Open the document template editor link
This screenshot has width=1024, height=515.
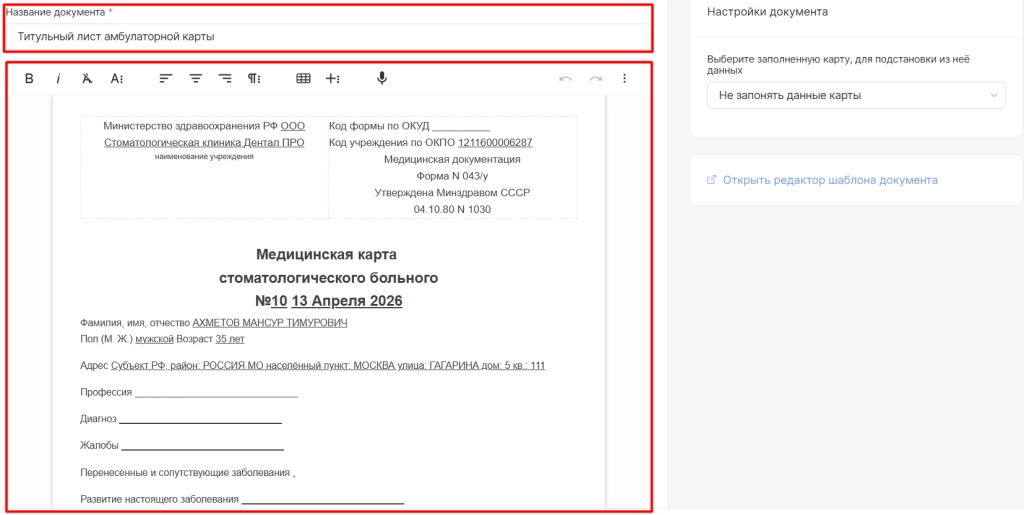point(829,180)
